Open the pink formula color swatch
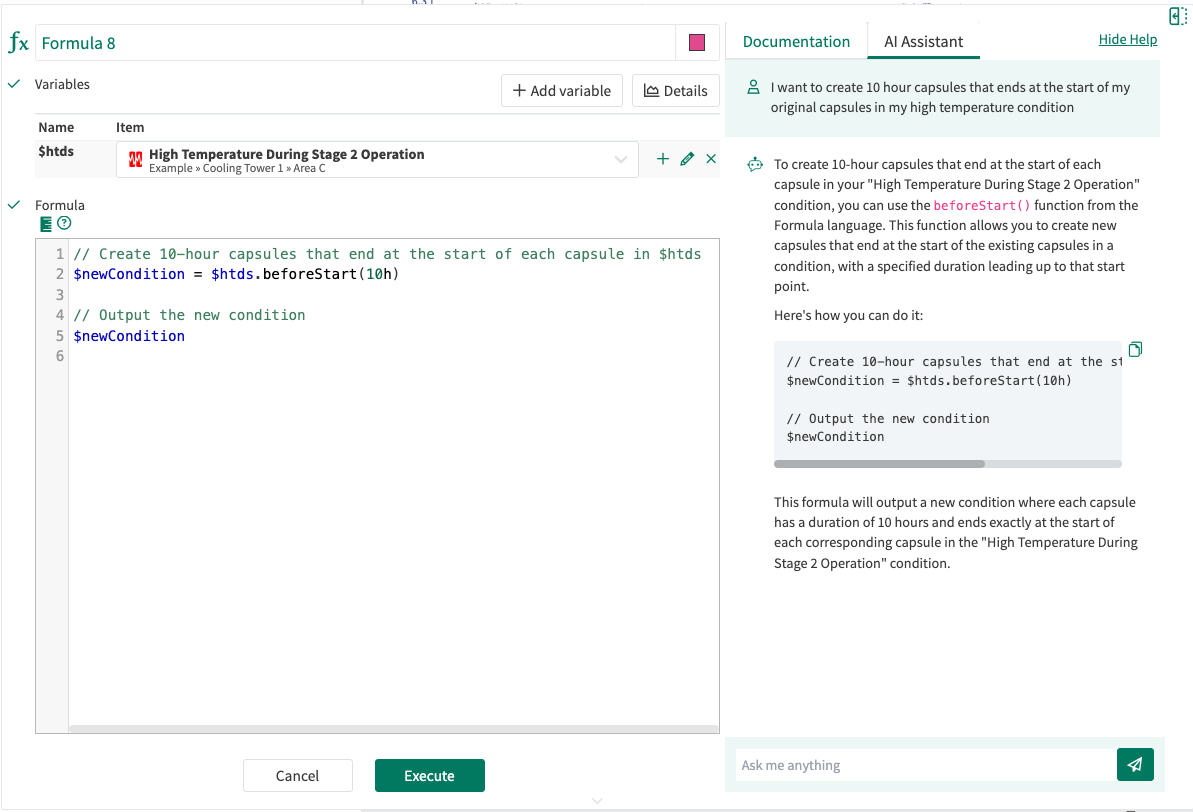Viewport: 1193px width, 812px height. [697, 43]
